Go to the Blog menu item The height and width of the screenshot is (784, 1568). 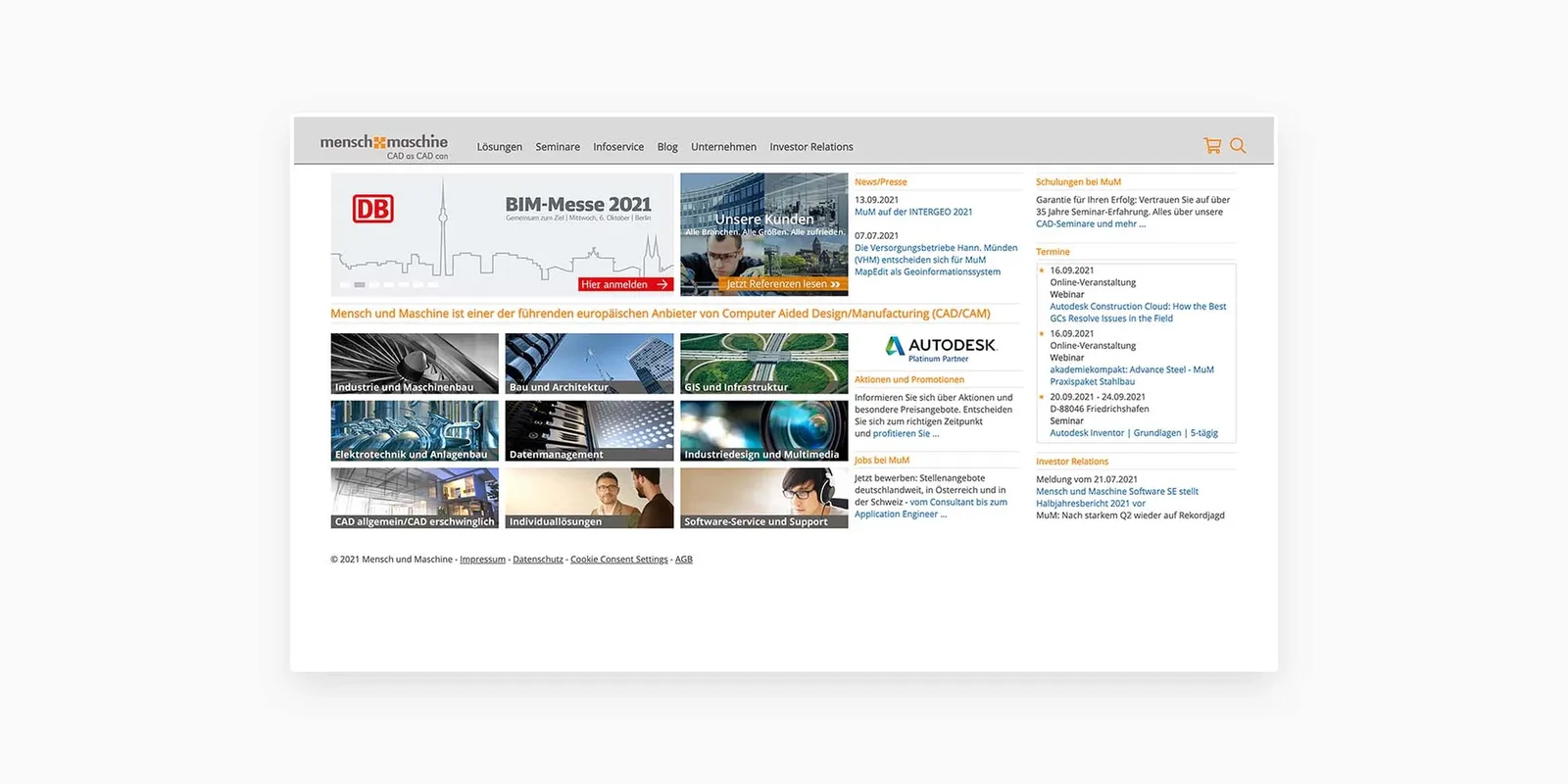[667, 147]
